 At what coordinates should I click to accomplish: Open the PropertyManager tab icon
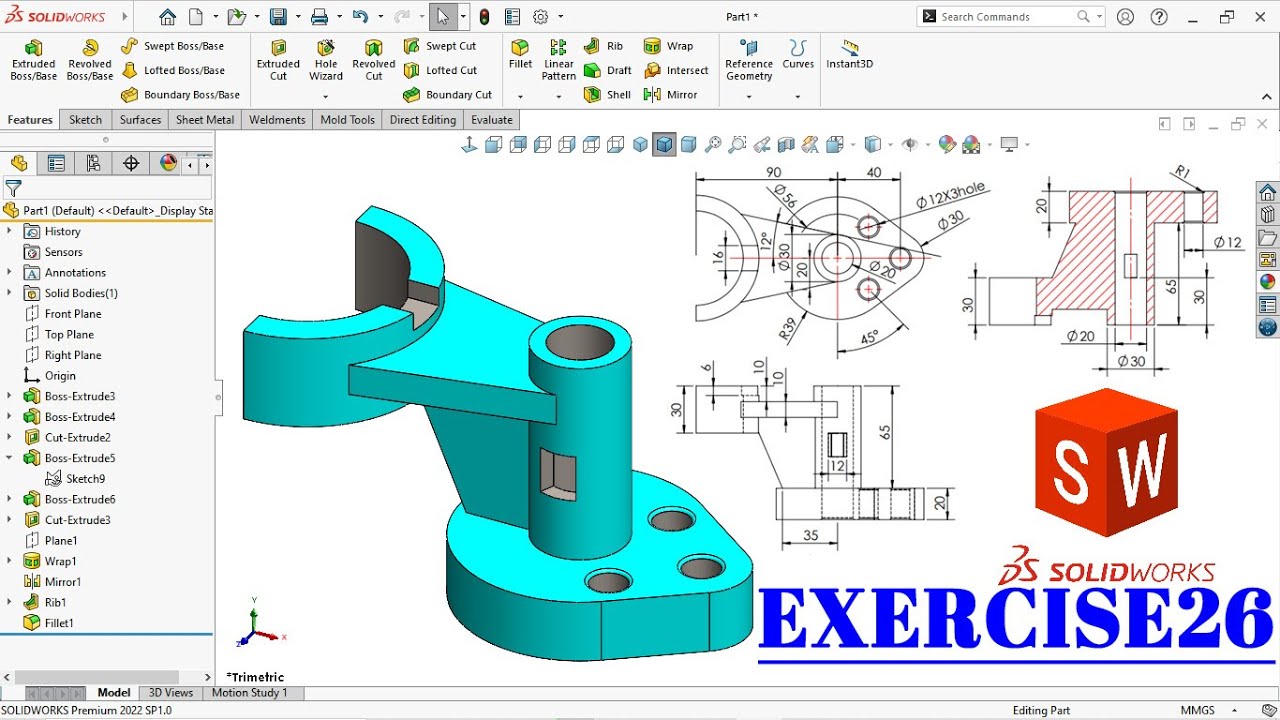pyautogui.click(x=56, y=163)
